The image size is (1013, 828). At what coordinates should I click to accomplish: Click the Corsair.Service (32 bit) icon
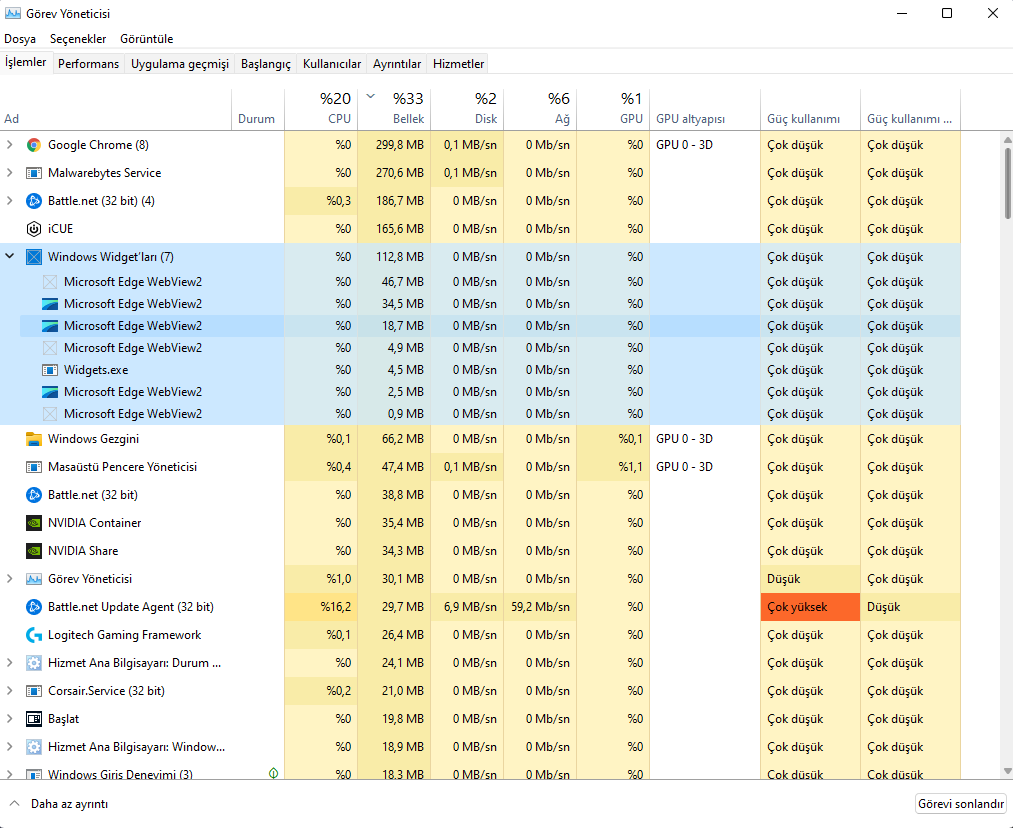click(x=34, y=691)
